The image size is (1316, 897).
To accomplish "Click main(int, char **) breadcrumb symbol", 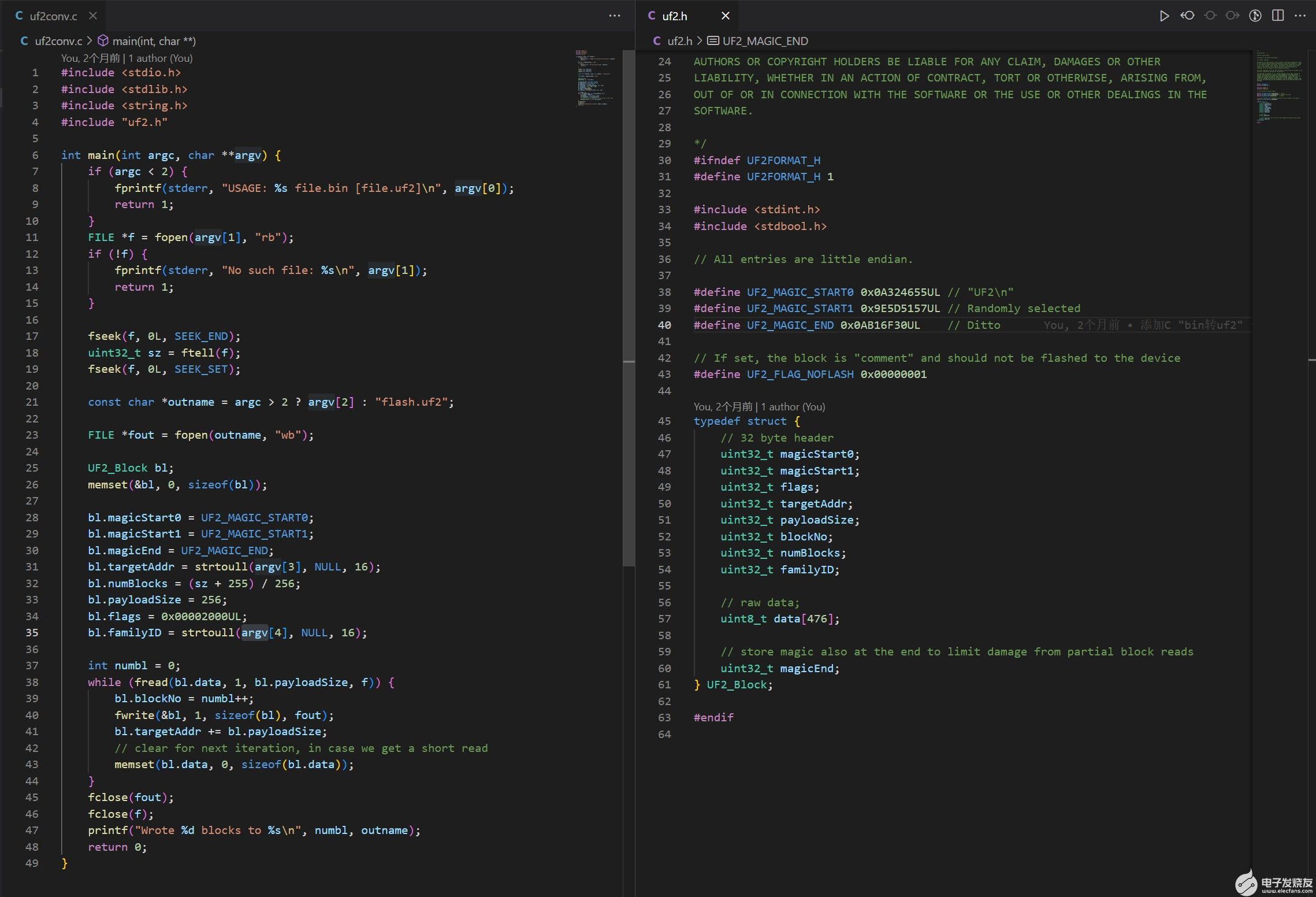I will (x=154, y=41).
